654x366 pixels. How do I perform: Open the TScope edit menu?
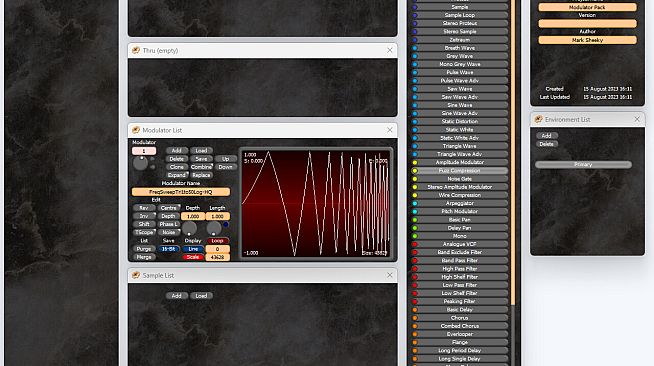tap(144, 232)
